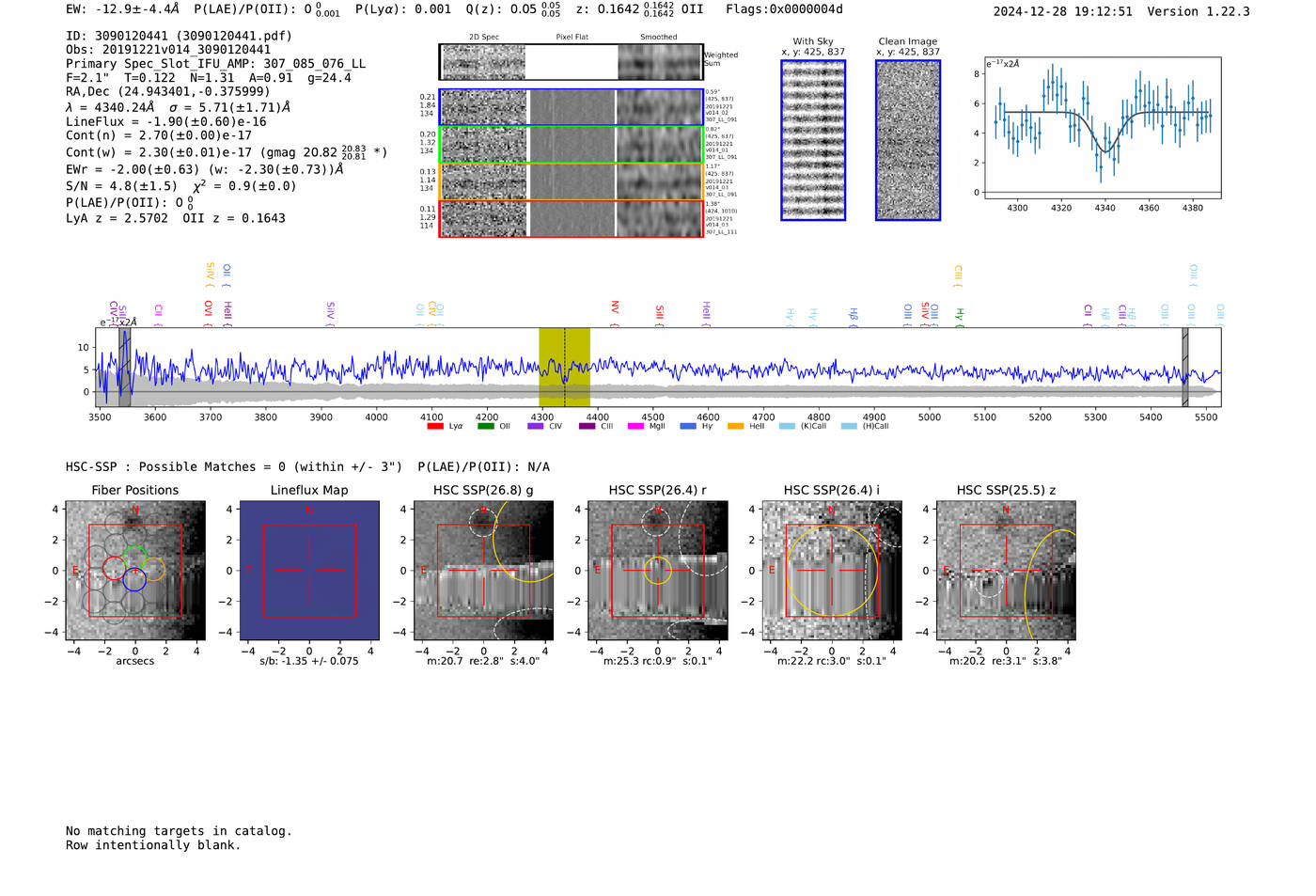Click the Primary Spec_Slot_IFU_AMP line
The width and height of the screenshot is (1316, 896).
[215, 64]
